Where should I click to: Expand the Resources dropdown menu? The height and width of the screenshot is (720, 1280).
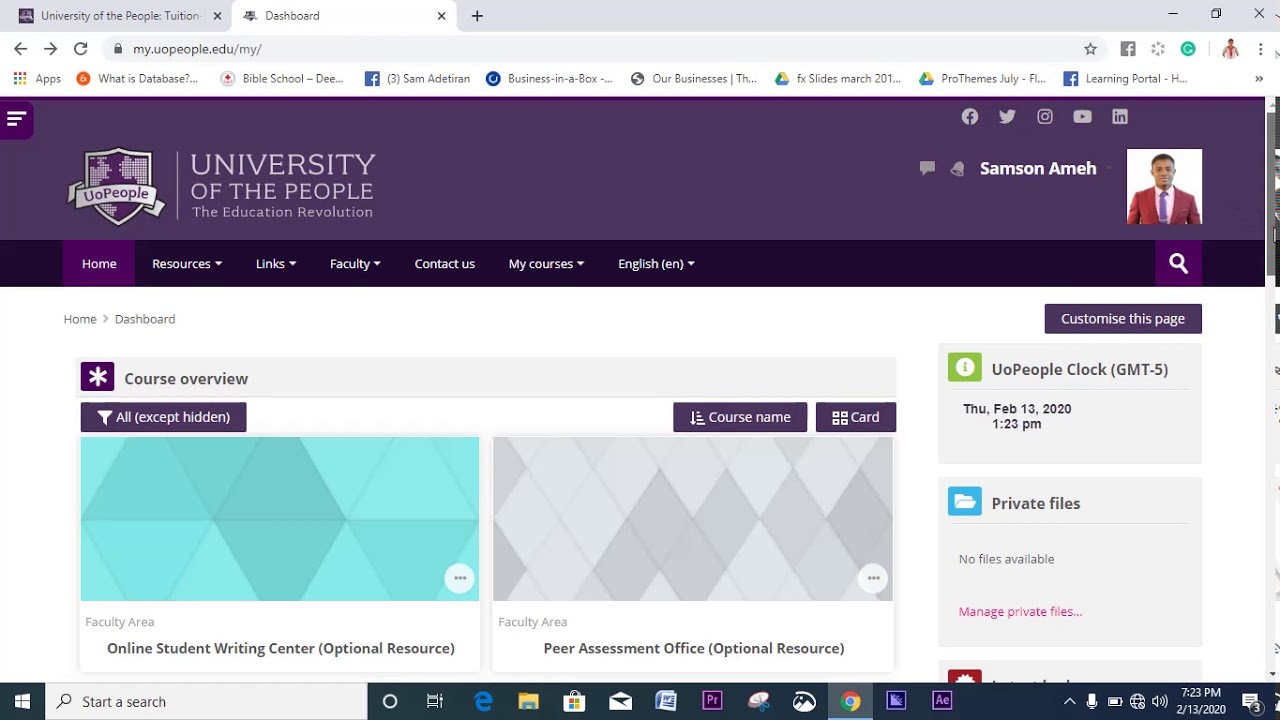[187, 264]
